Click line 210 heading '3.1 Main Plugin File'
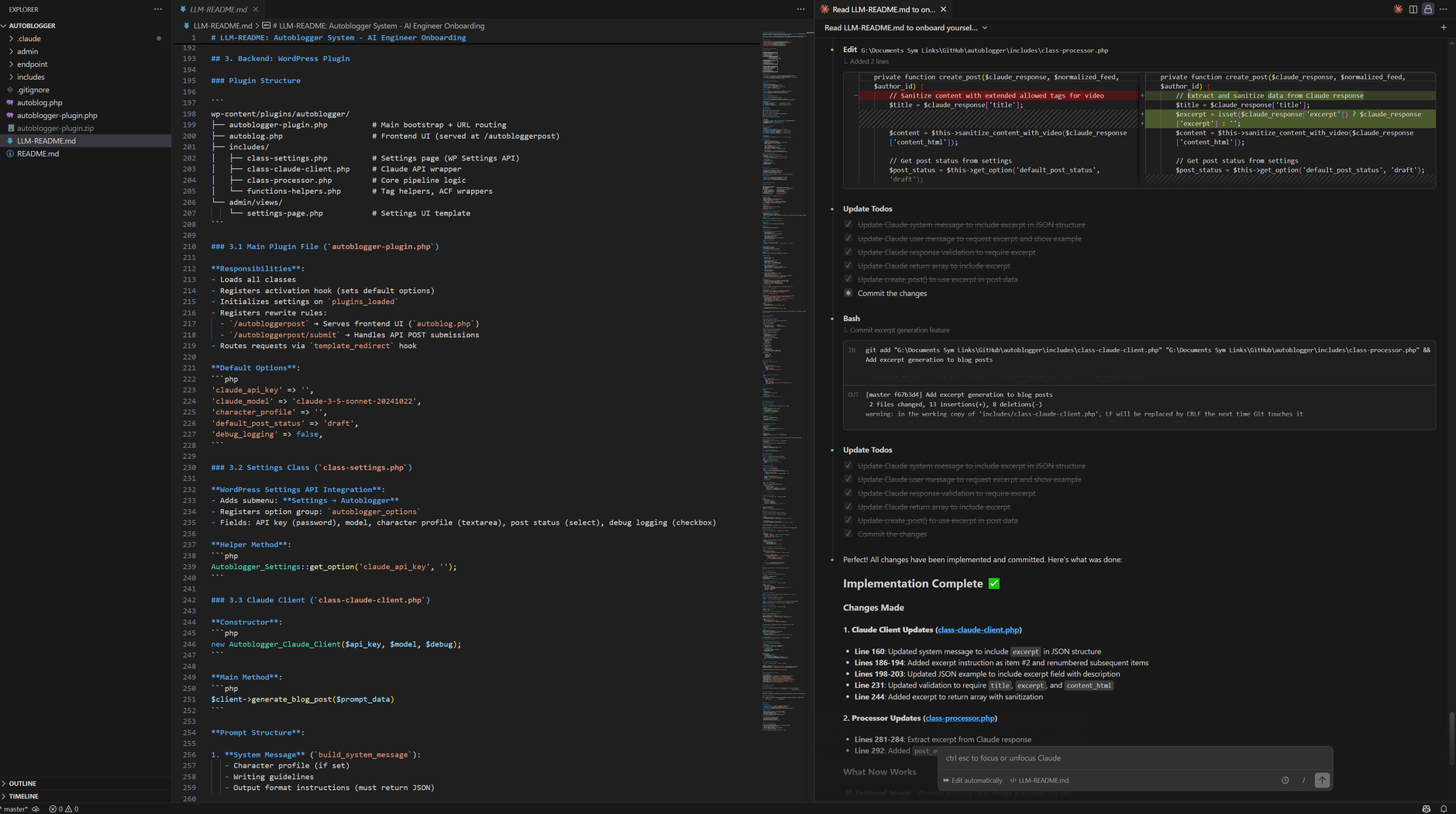 click(x=325, y=247)
